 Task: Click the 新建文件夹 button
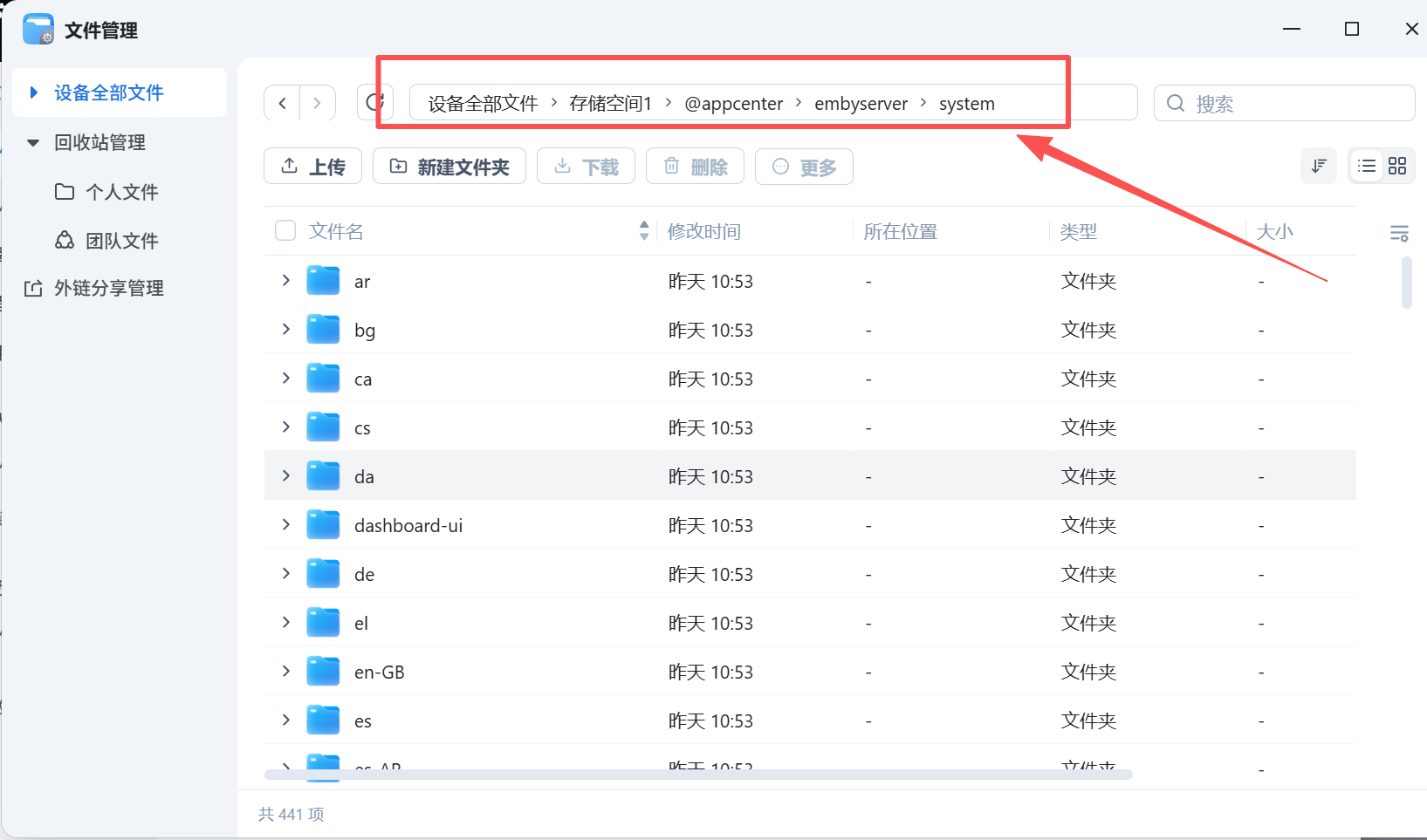(449, 166)
